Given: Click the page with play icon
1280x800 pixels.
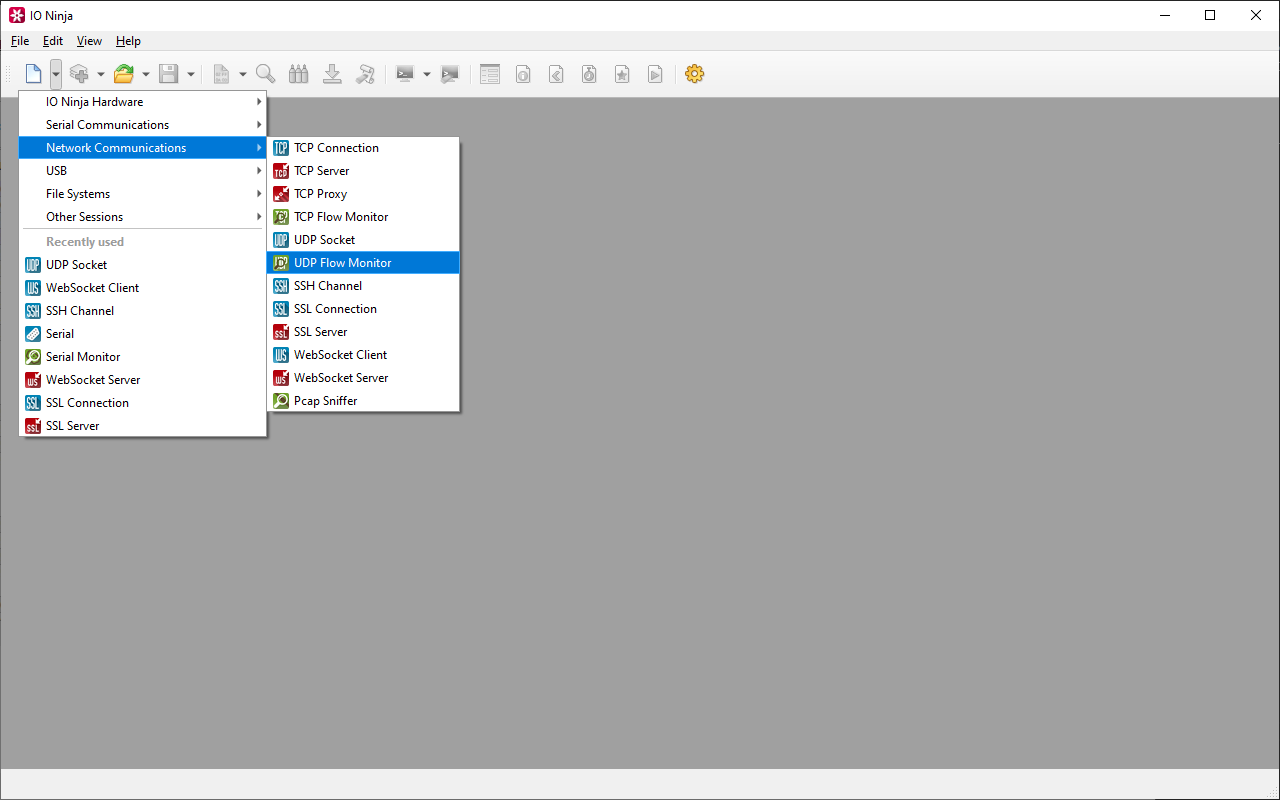Looking at the screenshot, I should click(655, 74).
